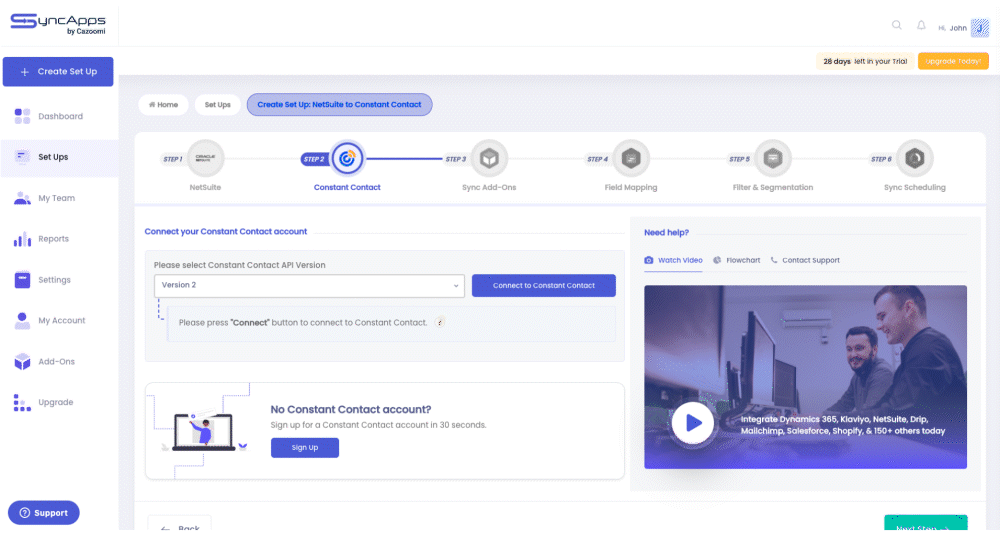The width and height of the screenshot is (1000, 542).
Task: Open Set Ups in the sidebar
Action: click(x=59, y=157)
